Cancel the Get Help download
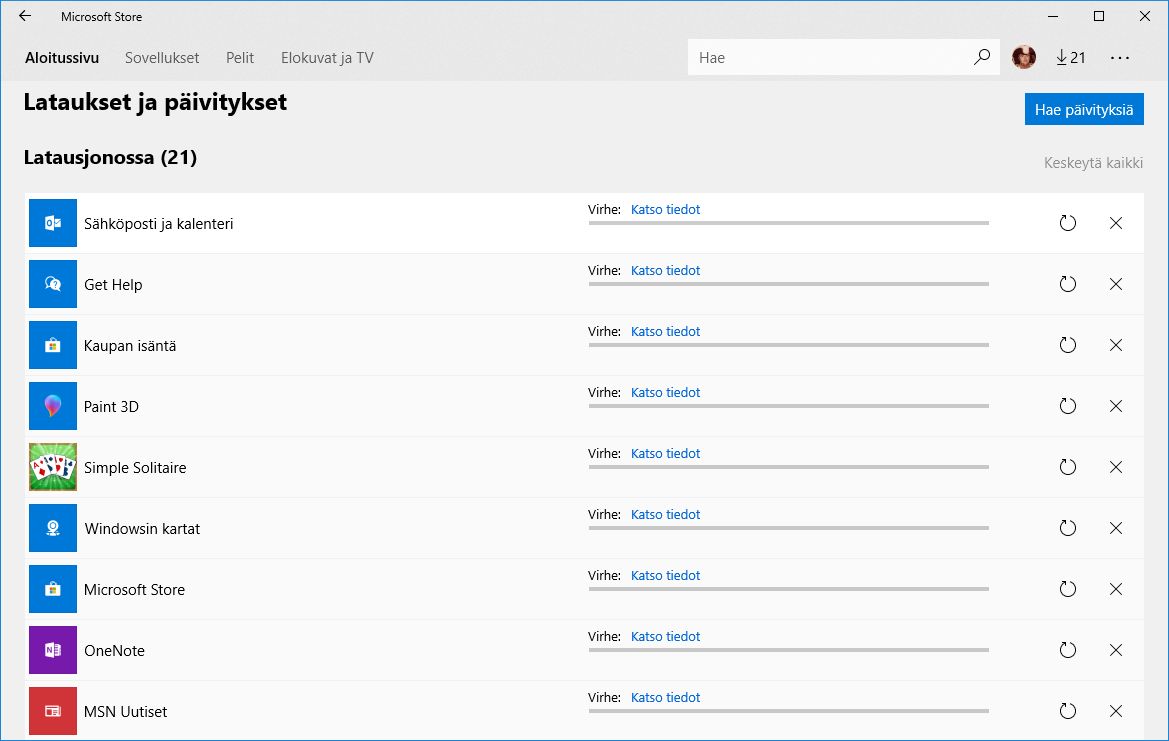The height and width of the screenshot is (741, 1169). [1116, 284]
